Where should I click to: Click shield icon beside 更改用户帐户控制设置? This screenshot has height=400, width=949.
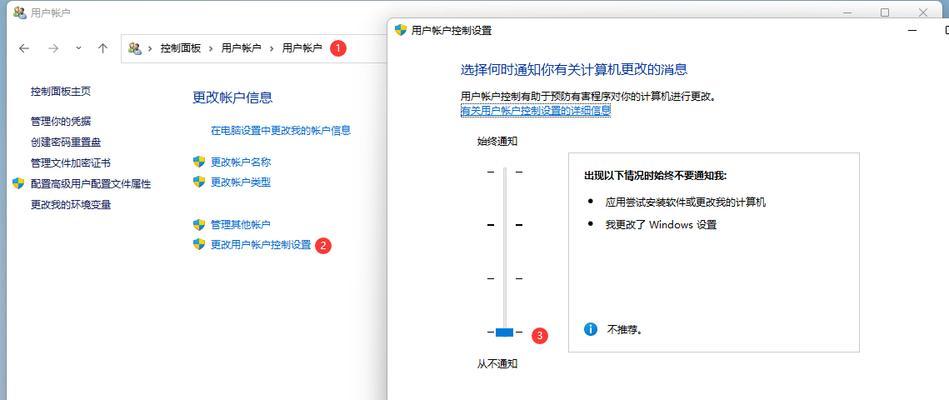pos(199,244)
